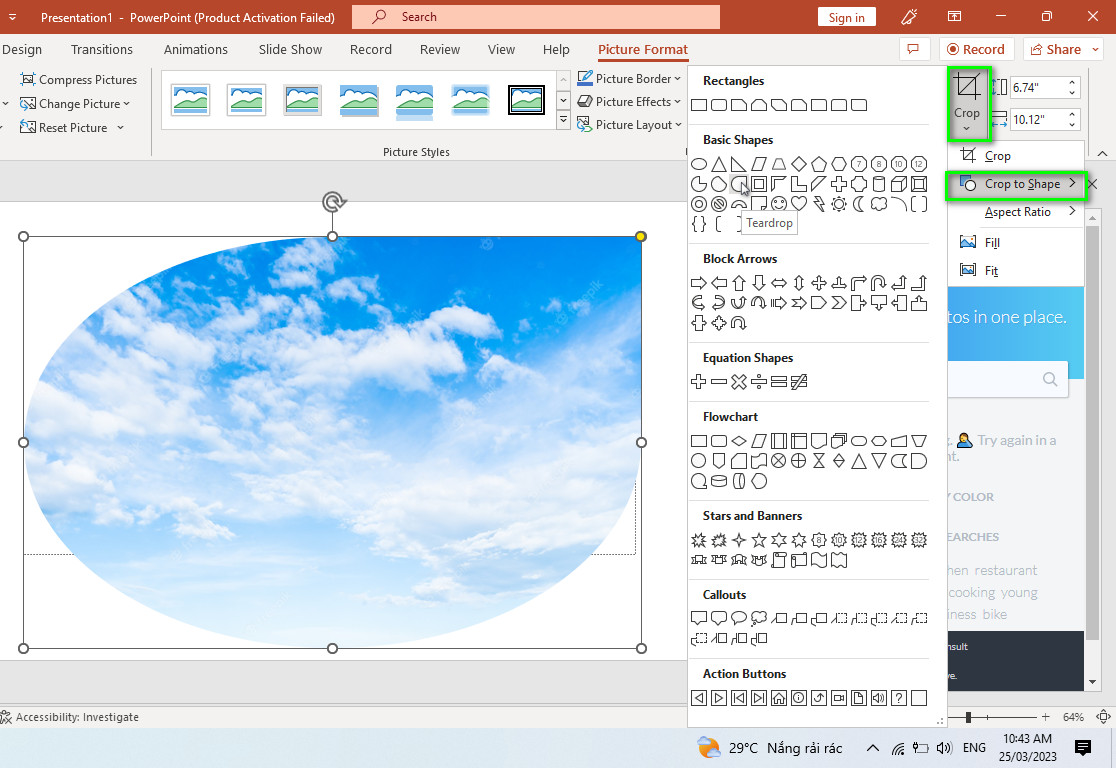Image resolution: width=1116 pixels, height=768 pixels.
Task: Open the Transitions tab
Action: [102, 49]
